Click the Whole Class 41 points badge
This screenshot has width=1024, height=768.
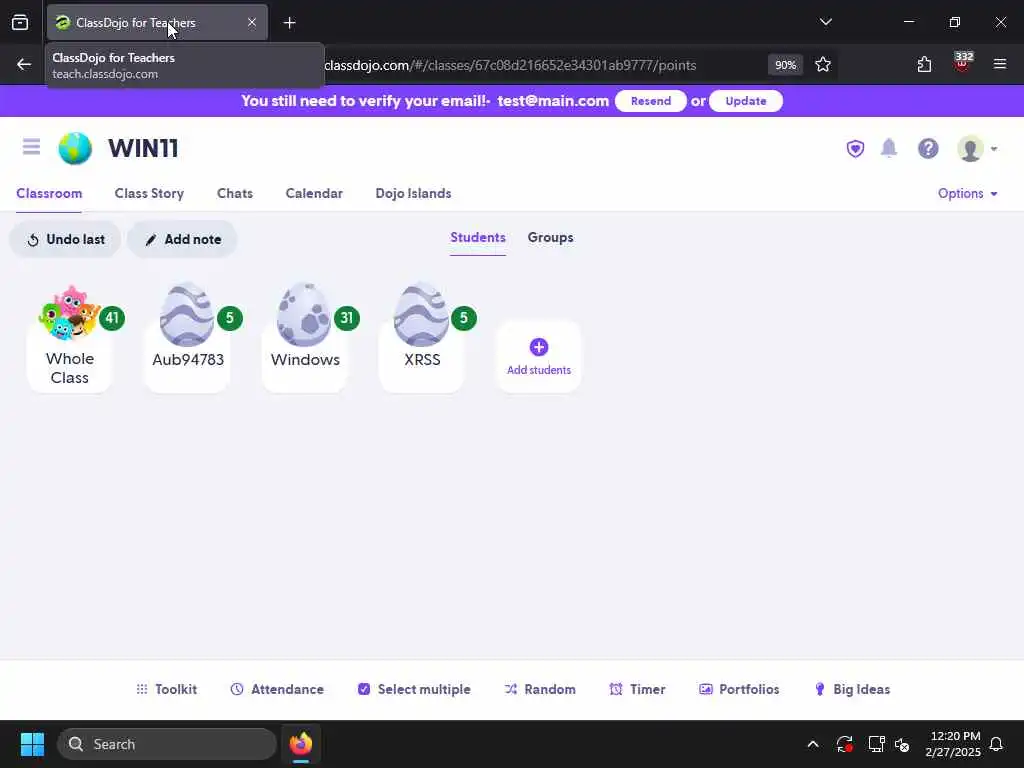click(x=112, y=318)
